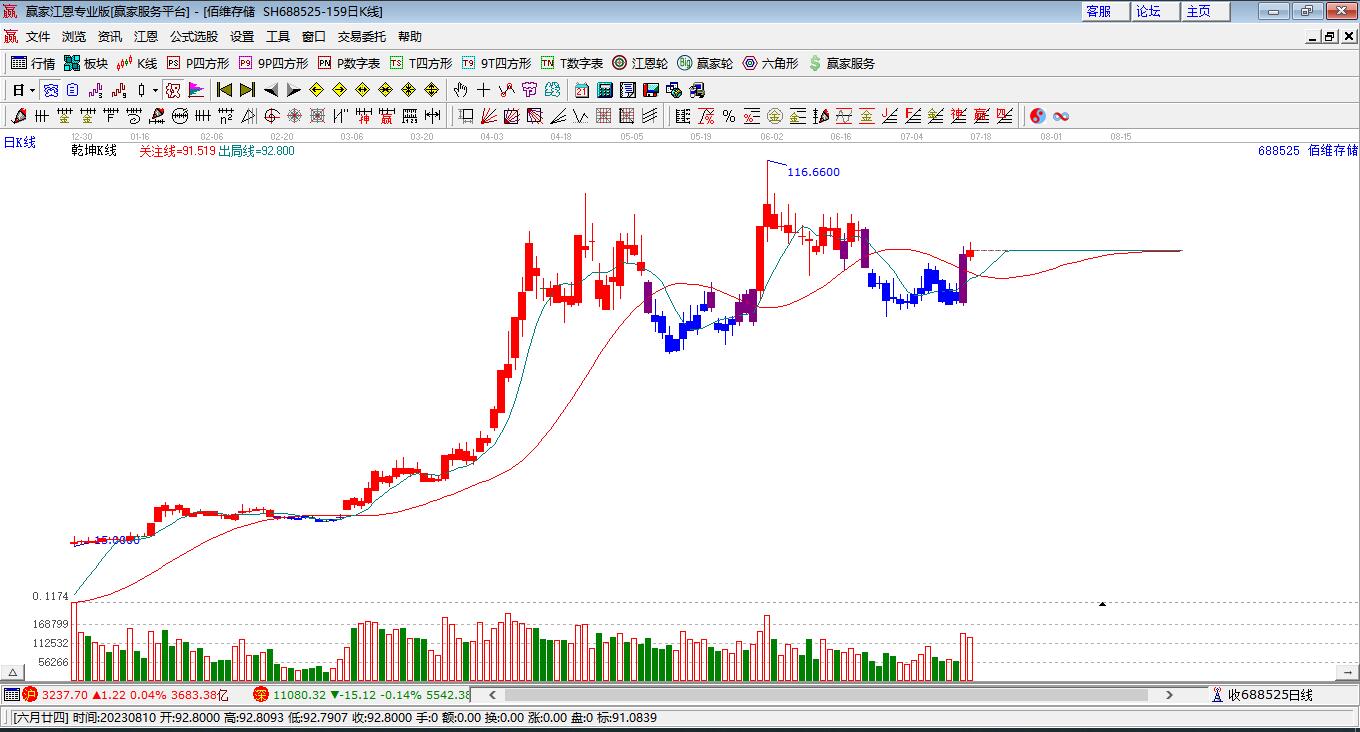Open 赢家服务 from the toolbar
1360x732 pixels.
point(841,63)
